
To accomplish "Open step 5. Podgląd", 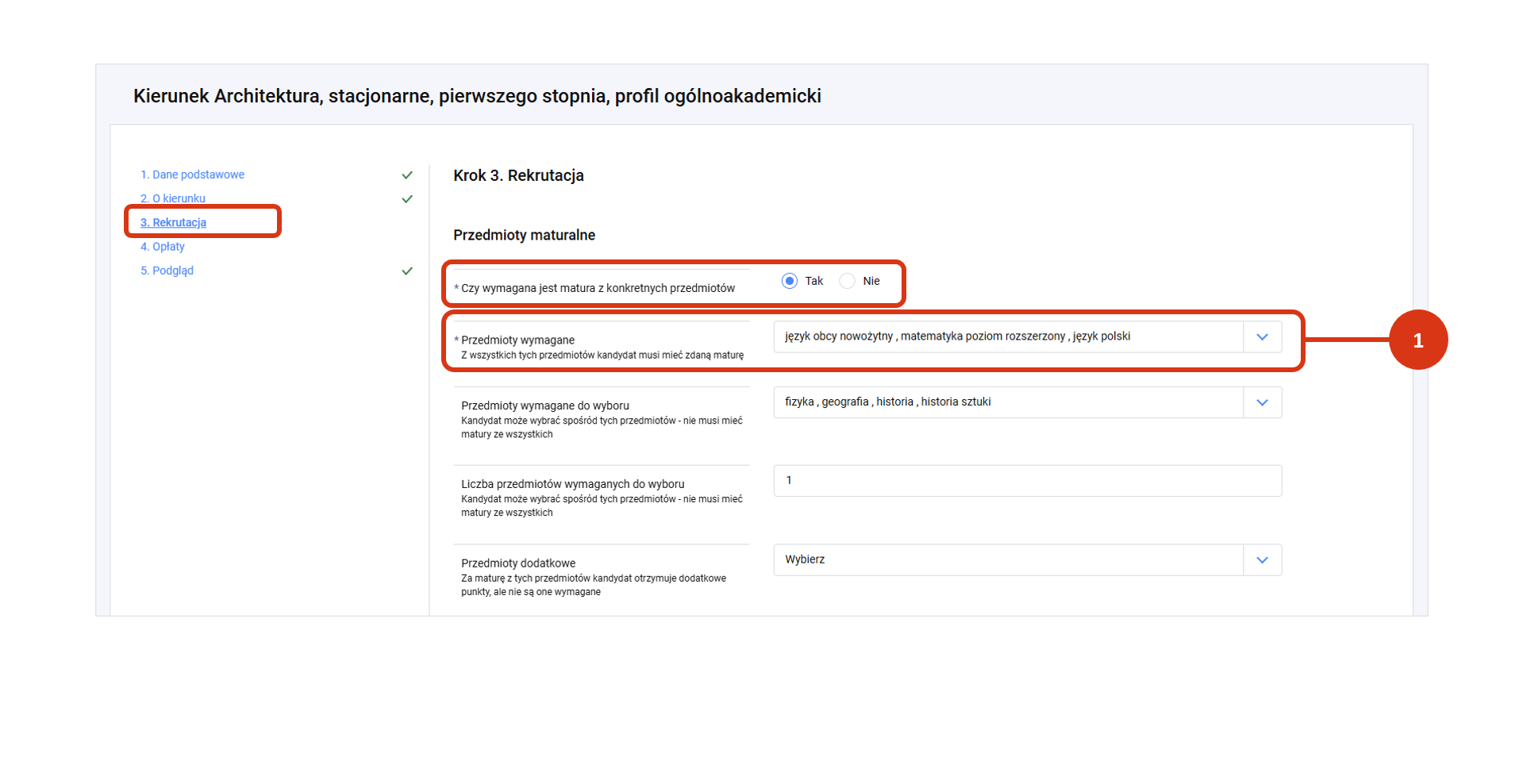I will (x=167, y=271).
